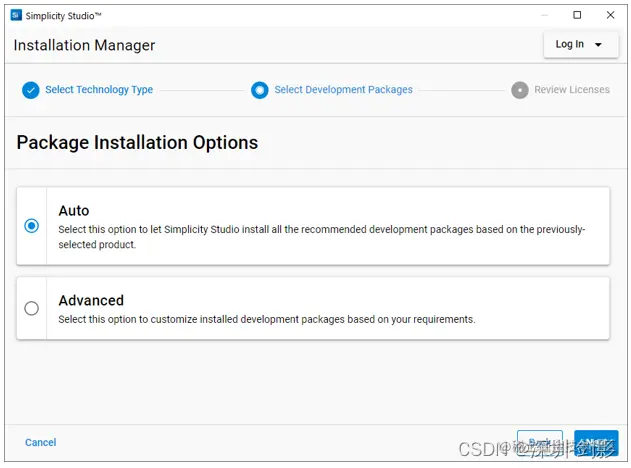Cancel the installation via Cancel link
The image size is (631, 468).
click(41, 442)
